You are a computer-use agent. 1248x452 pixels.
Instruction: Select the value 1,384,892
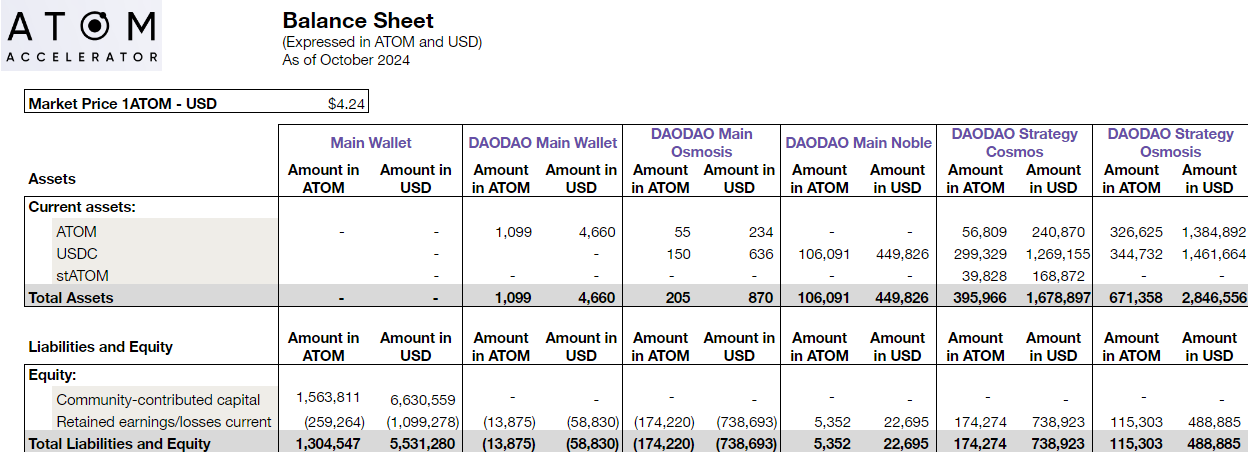[x=1213, y=231]
